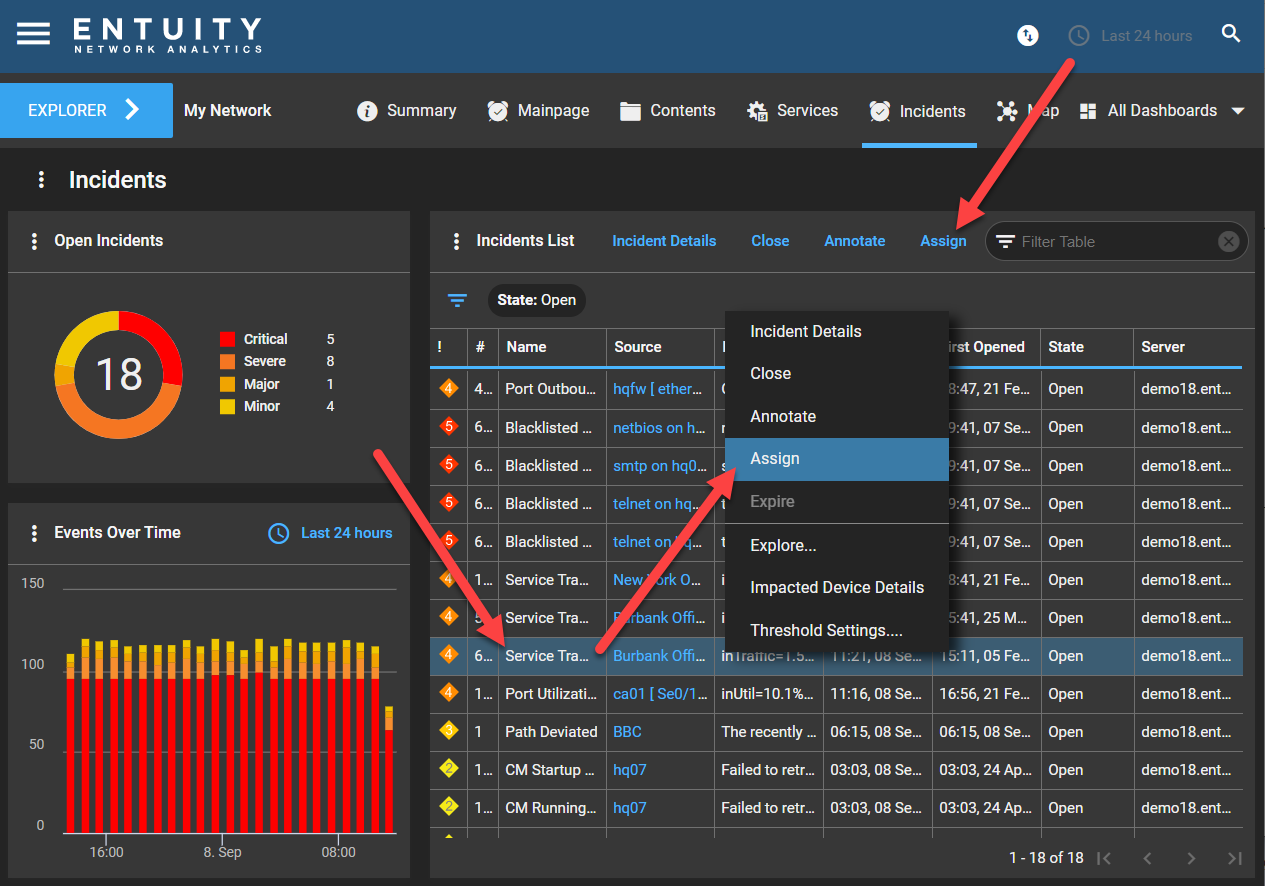
Task: Open the hq07 source link
Action: [x=629, y=770]
